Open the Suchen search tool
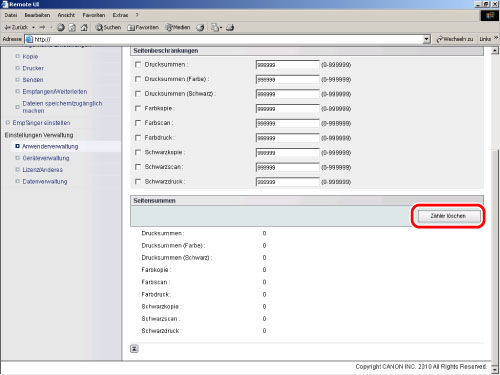The width and height of the screenshot is (500, 375). point(108,28)
